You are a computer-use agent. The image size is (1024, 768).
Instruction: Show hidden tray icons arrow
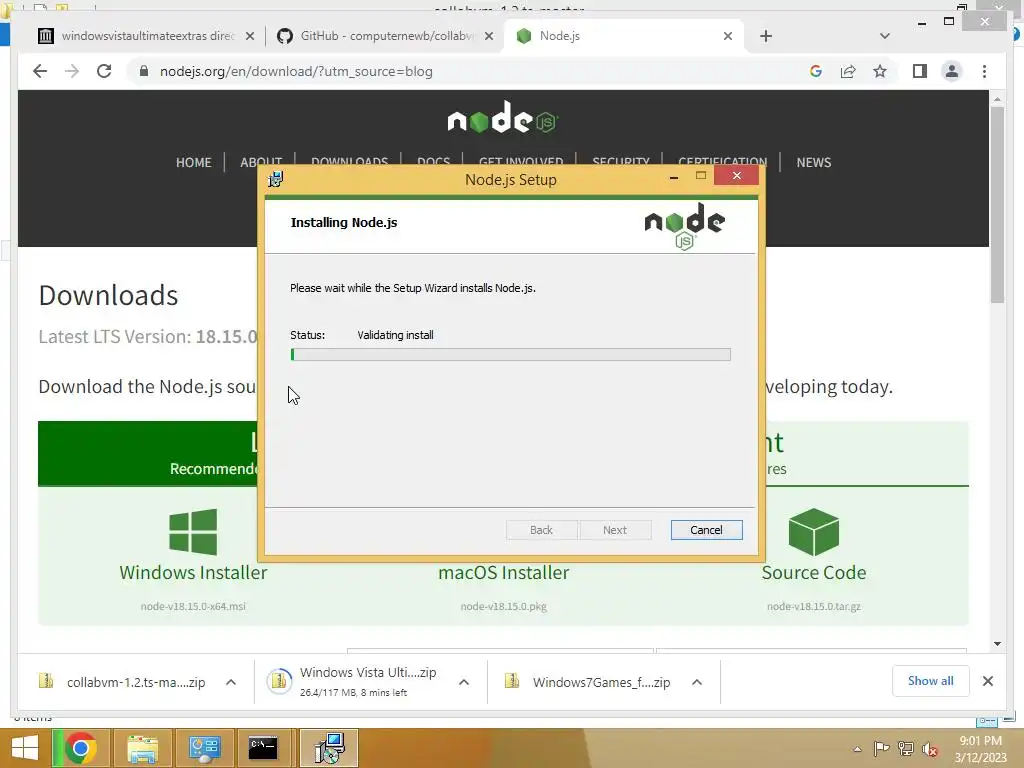tap(857, 749)
